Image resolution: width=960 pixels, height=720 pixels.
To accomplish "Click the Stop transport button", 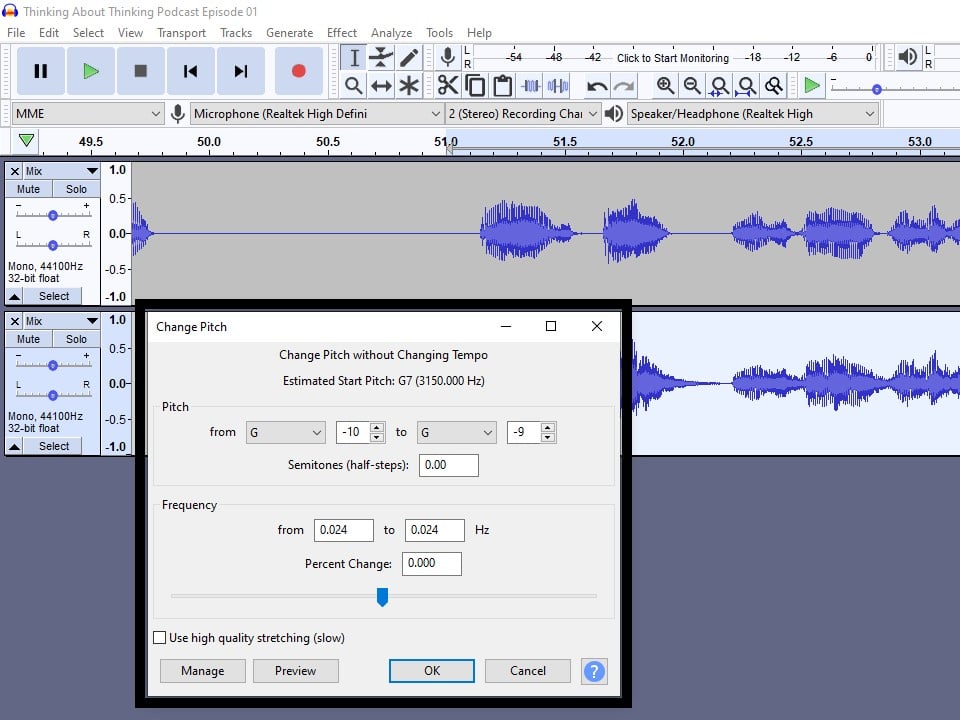I will [x=141, y=71].
